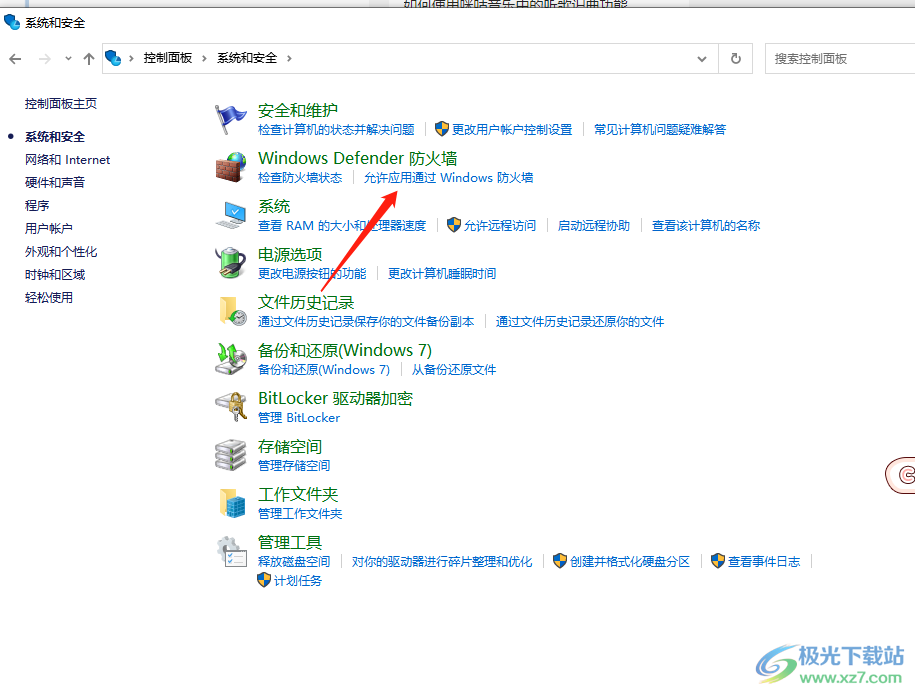This screenshot has width=915, height=694.
Task: Select 系统和安全 in the address bar
Action: tap(247, 58)
